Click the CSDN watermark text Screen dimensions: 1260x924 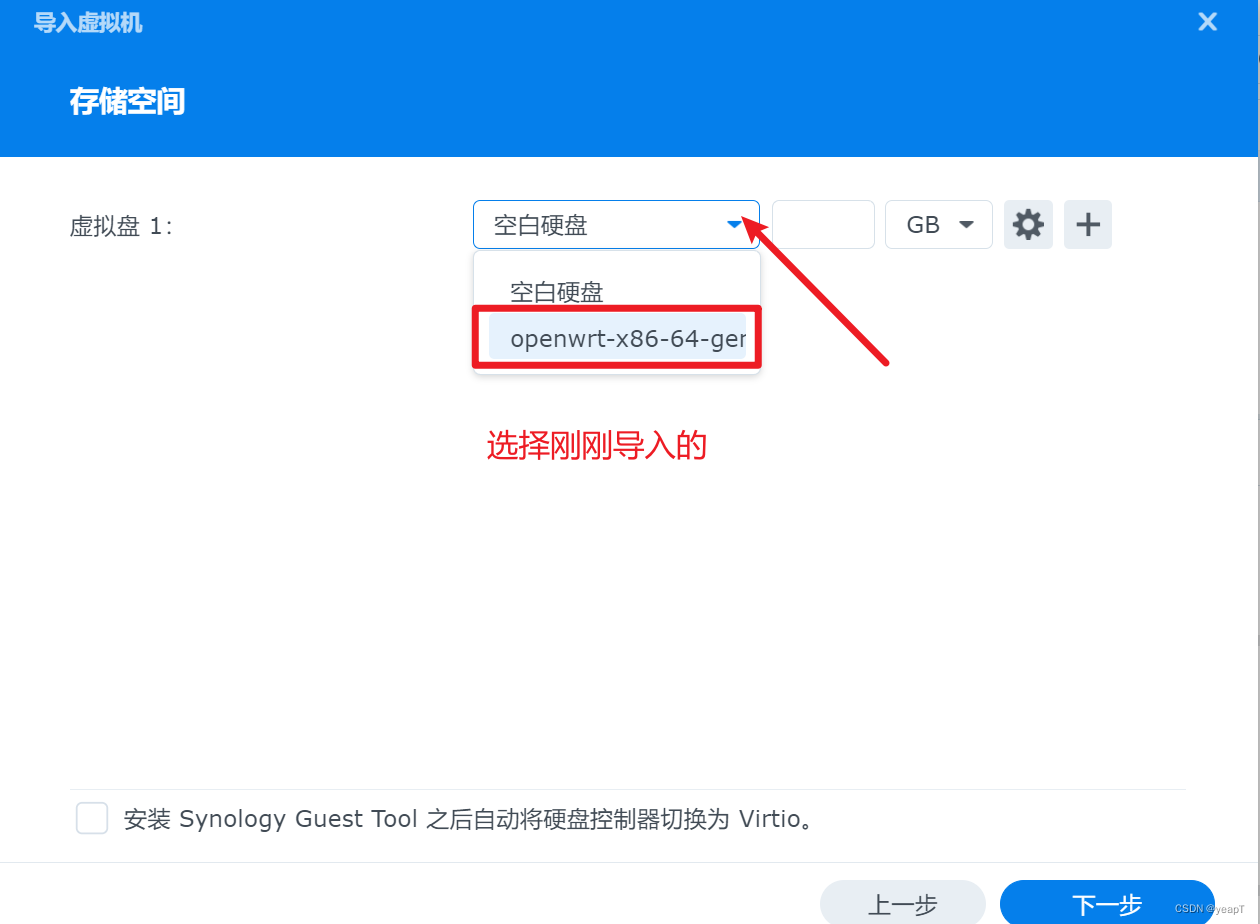(1209, 909)
